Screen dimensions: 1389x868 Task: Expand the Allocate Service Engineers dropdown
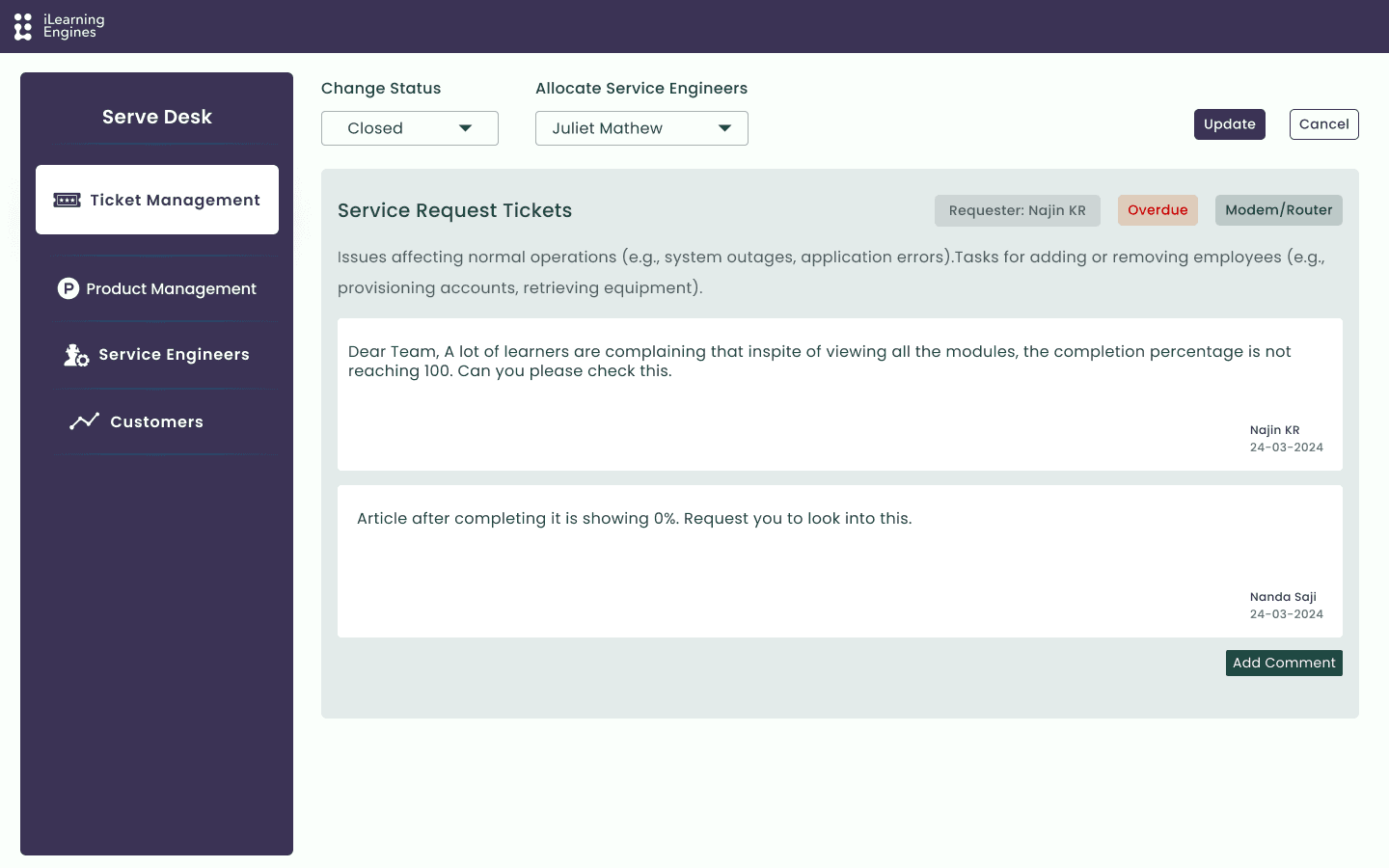click(x=641, y=128)
